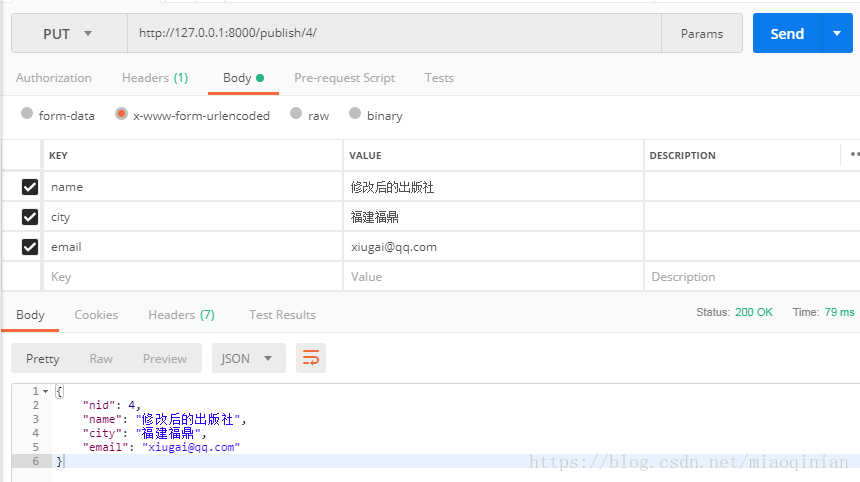Viewport: 860px width, 482px height.
Task: Click the empty Value placeholder field
Action: [493, 277]
